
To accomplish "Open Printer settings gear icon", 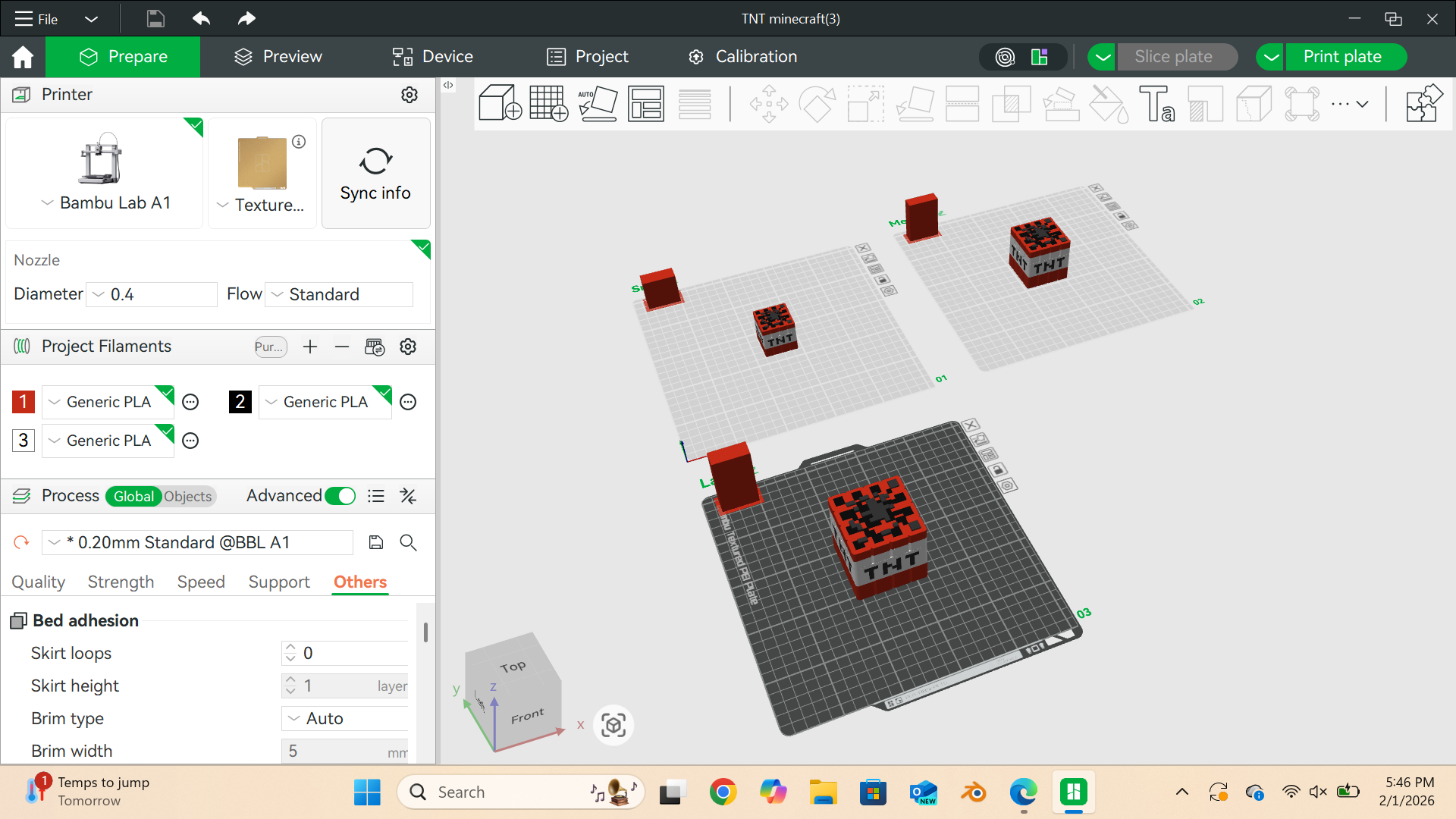I will click(x=409, y=95).
